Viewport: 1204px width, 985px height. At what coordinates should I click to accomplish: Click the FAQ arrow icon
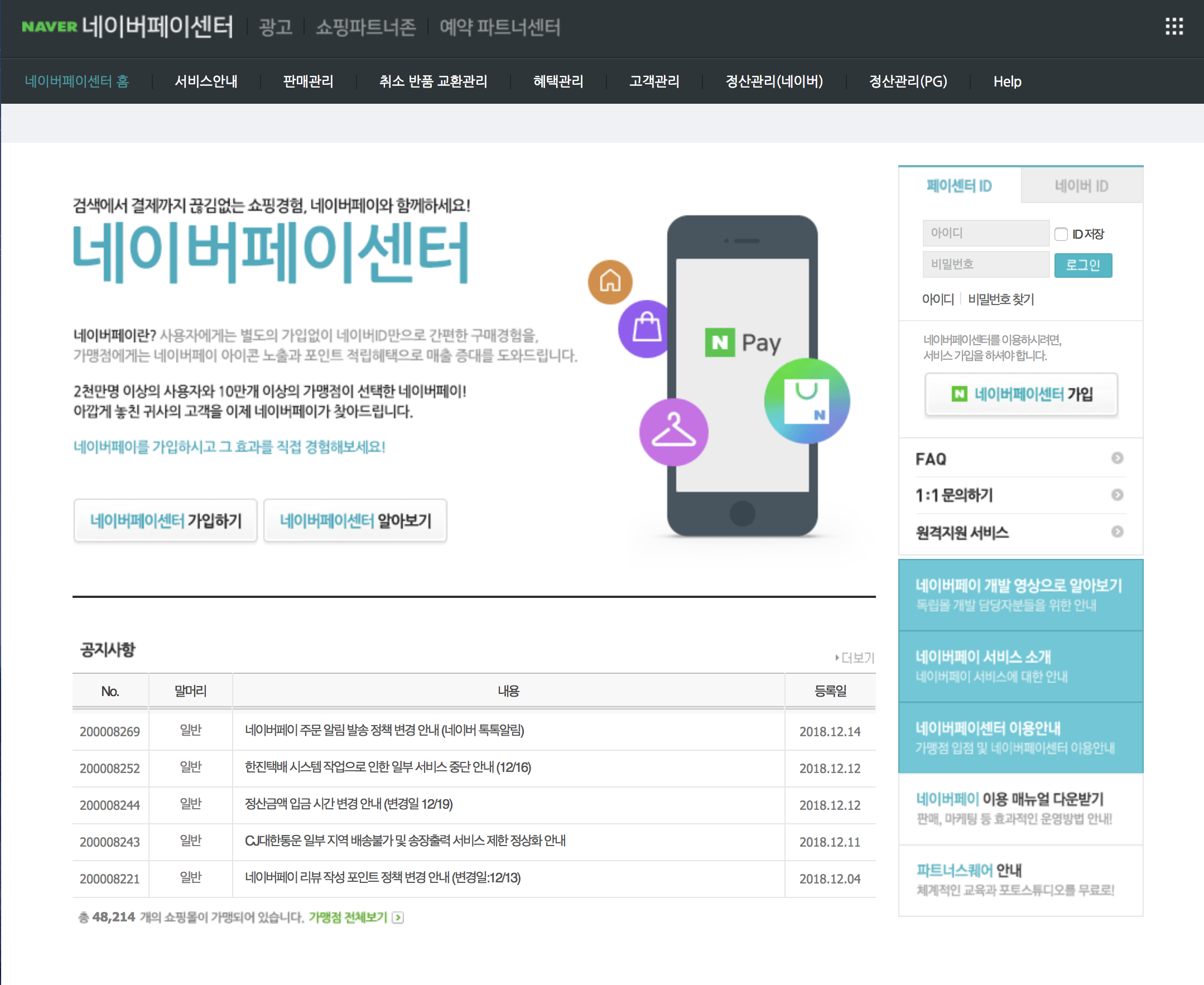click(1116, 458)
